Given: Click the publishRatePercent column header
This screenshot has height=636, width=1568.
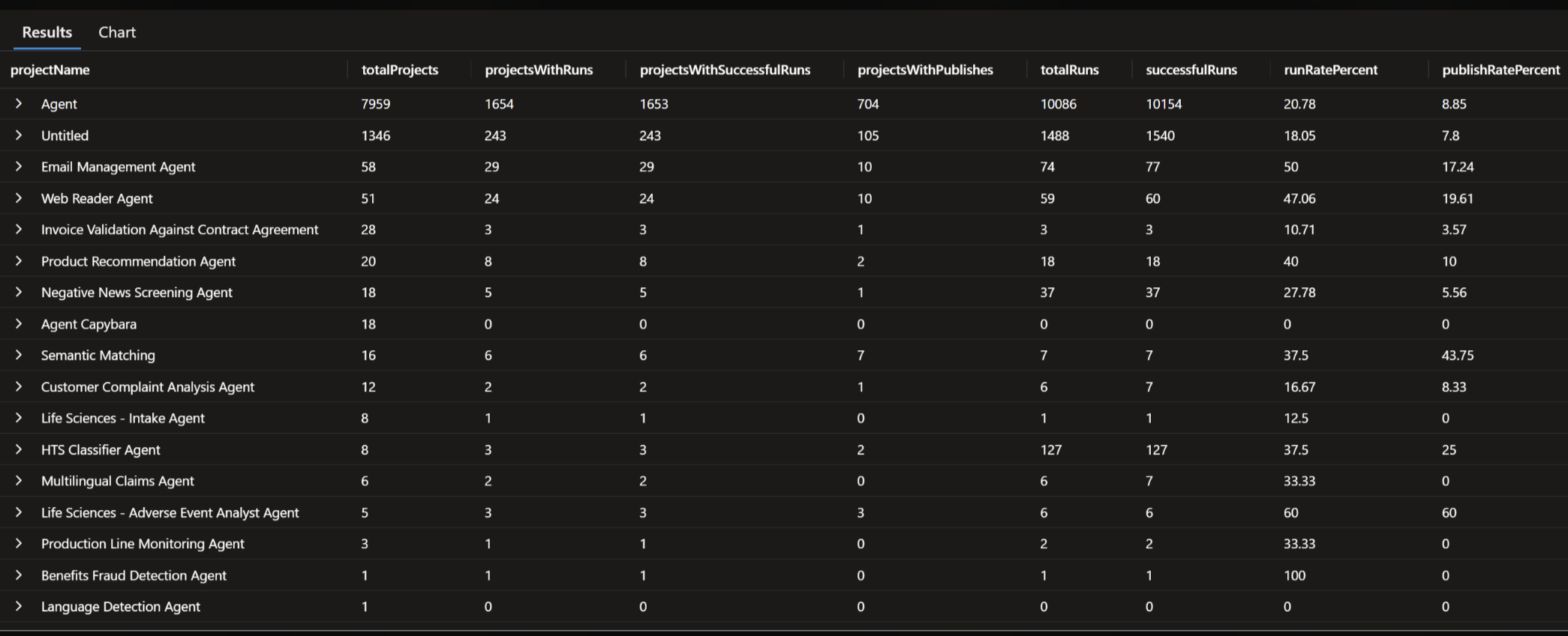Looking at the screenshot, I should click(x=1500, y=70).
